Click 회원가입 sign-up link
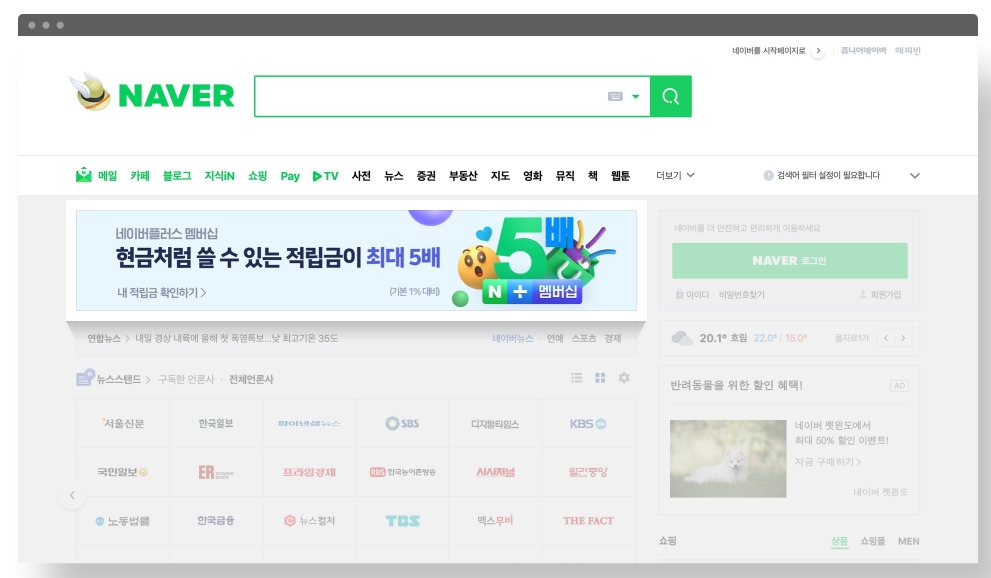This screenshot has width=991, height=578. (x=880, y=294)
